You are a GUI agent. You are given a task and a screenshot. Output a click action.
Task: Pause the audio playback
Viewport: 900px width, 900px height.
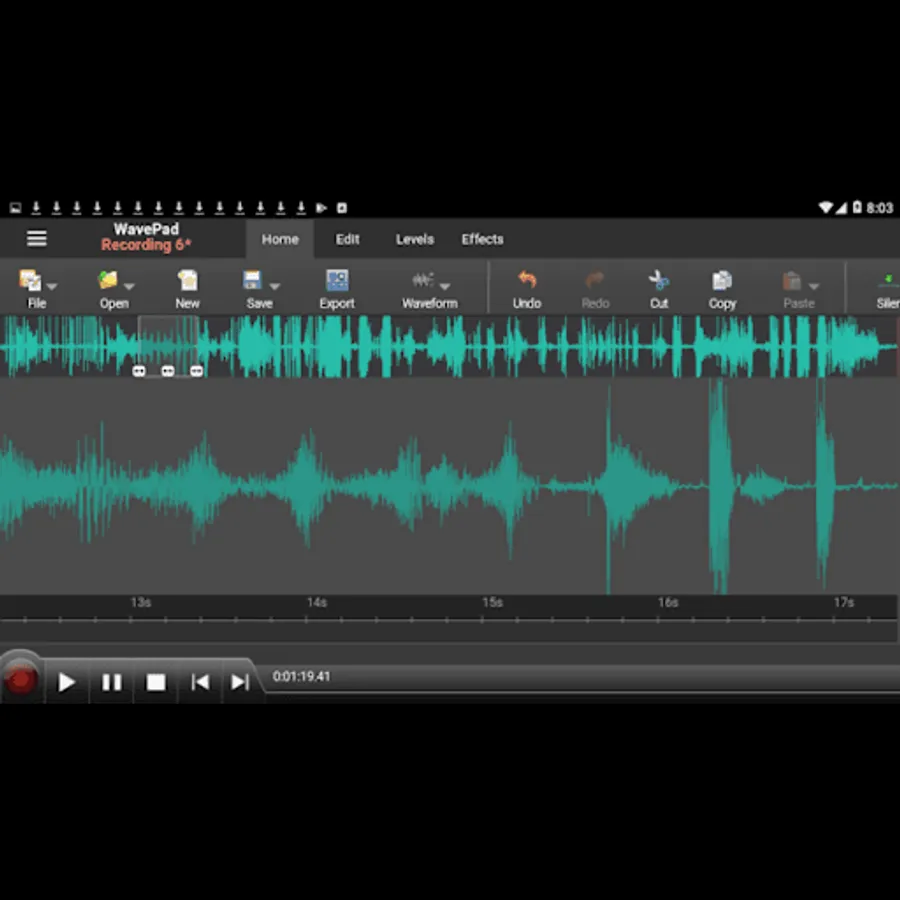(x=112, y=681)
